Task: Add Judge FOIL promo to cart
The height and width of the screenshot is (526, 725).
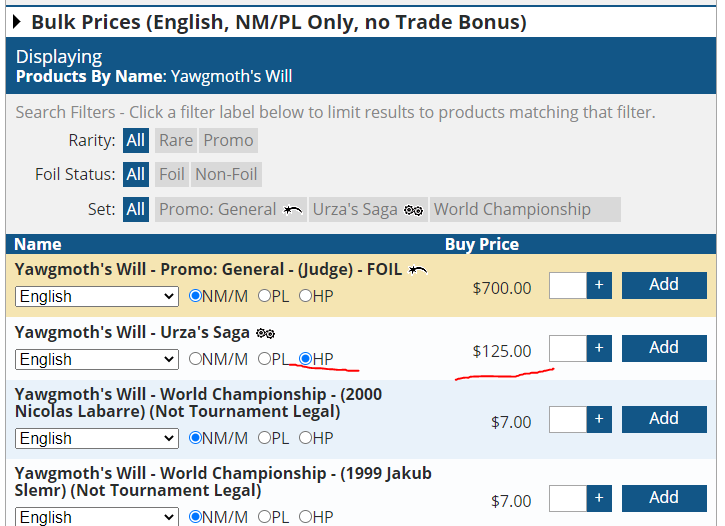Action: click(x=664, y=285)
